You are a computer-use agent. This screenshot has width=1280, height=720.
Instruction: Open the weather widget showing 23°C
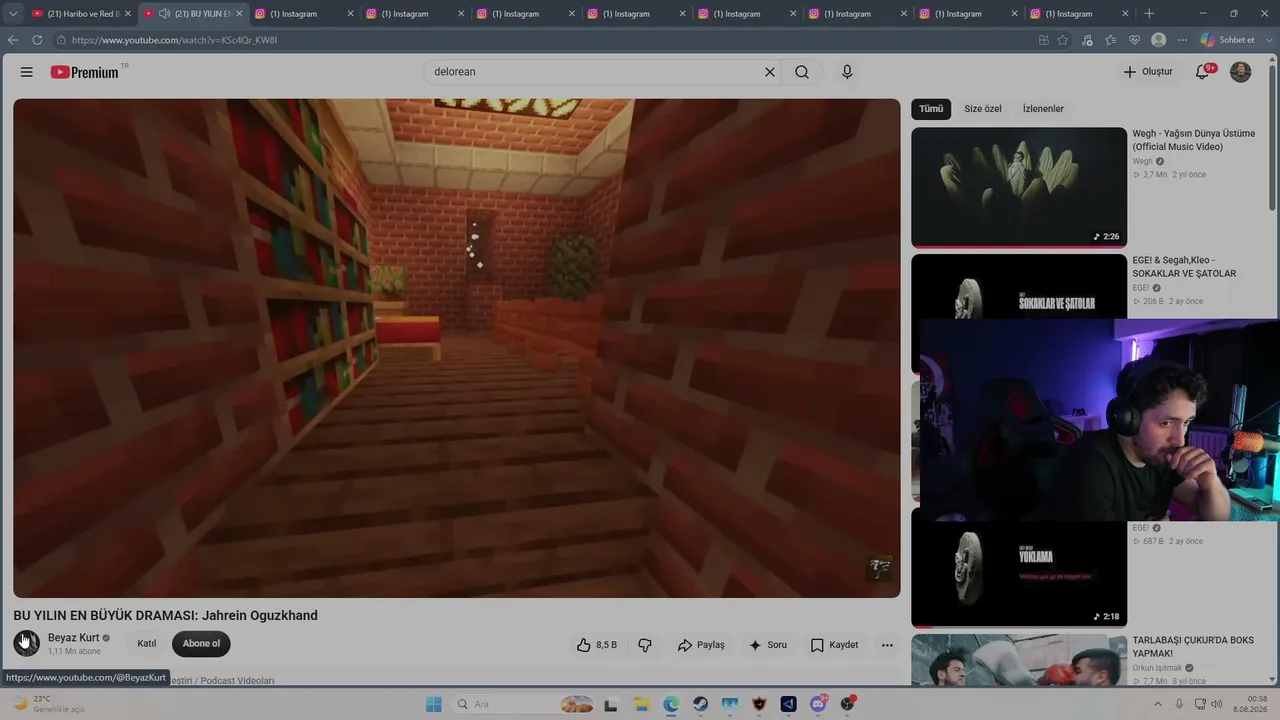coord(48,704)
